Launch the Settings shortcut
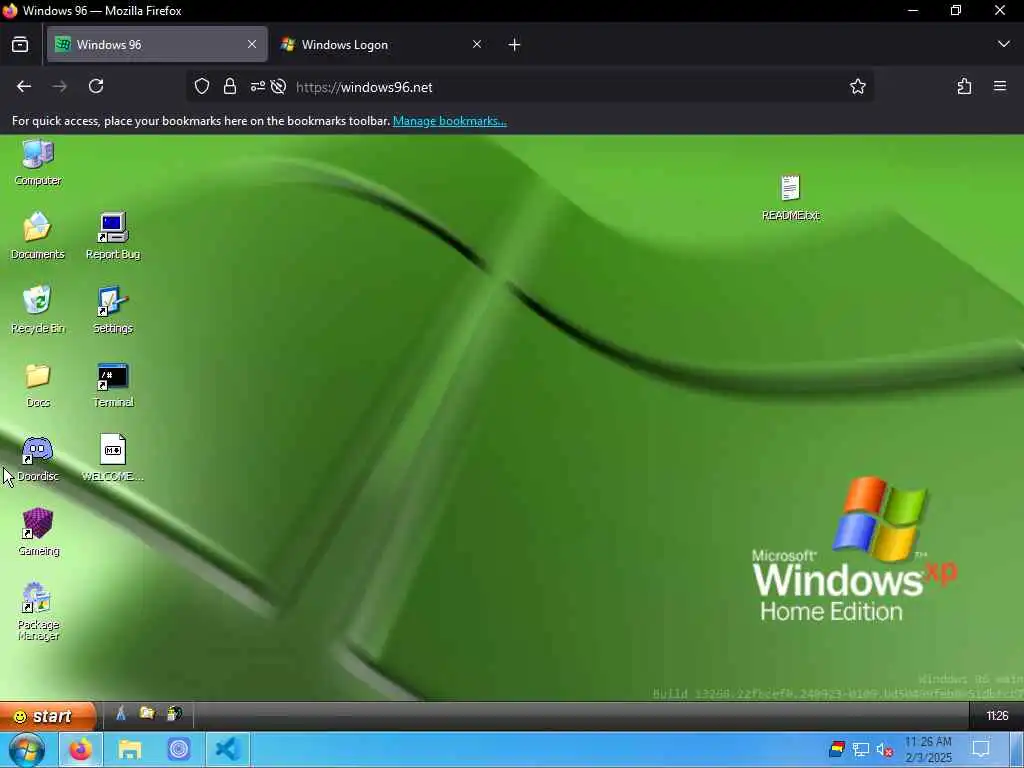Screen dimensions: 1024x768 pyautogui.click(x=112, y=310)
